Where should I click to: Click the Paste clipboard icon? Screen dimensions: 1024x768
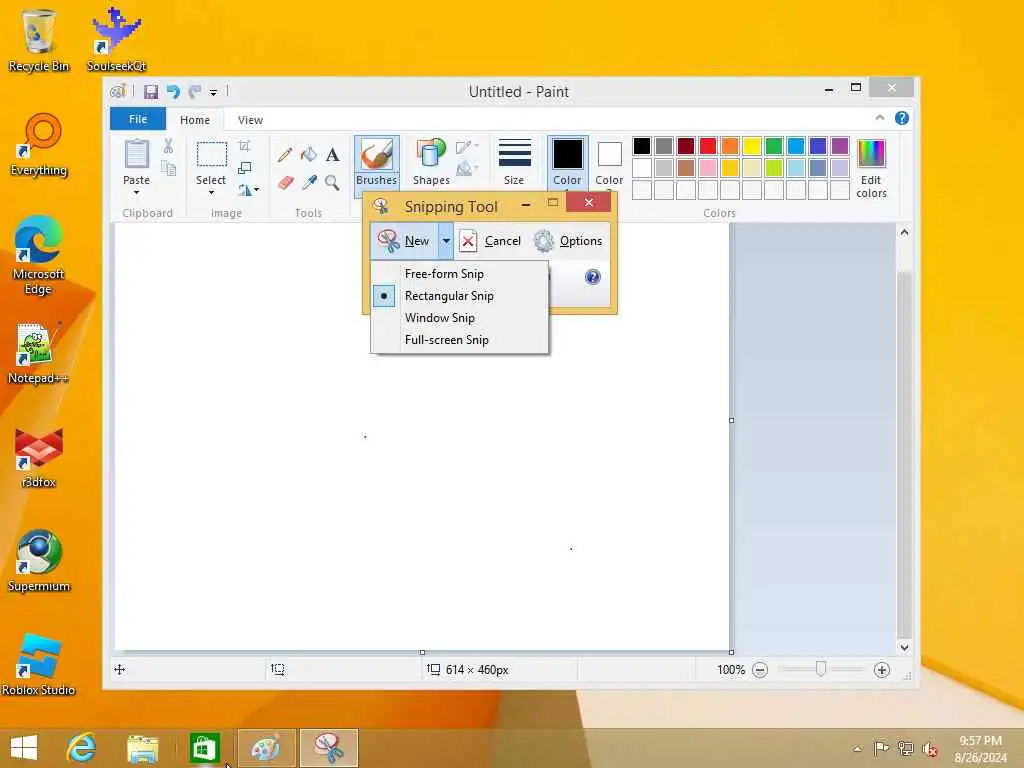pos(136,154)
